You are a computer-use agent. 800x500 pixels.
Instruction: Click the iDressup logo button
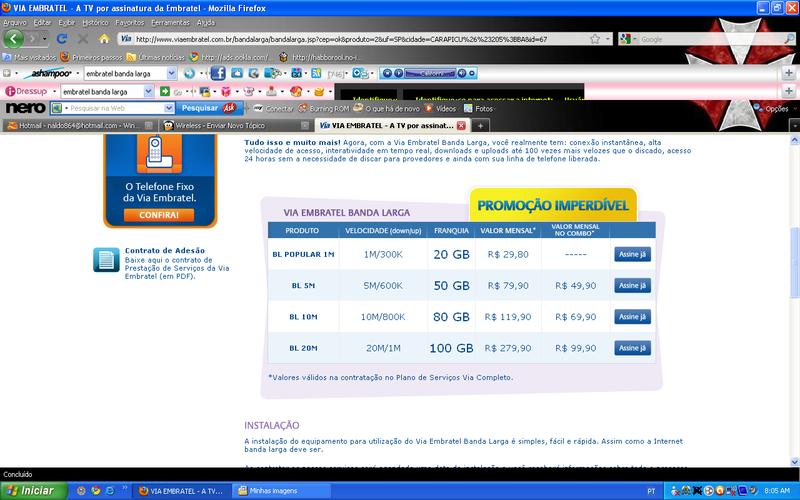27,91
